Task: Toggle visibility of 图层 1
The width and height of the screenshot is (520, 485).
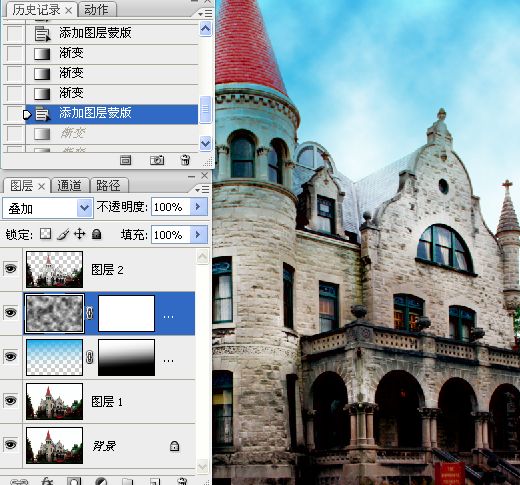Action: click(11, 400)
